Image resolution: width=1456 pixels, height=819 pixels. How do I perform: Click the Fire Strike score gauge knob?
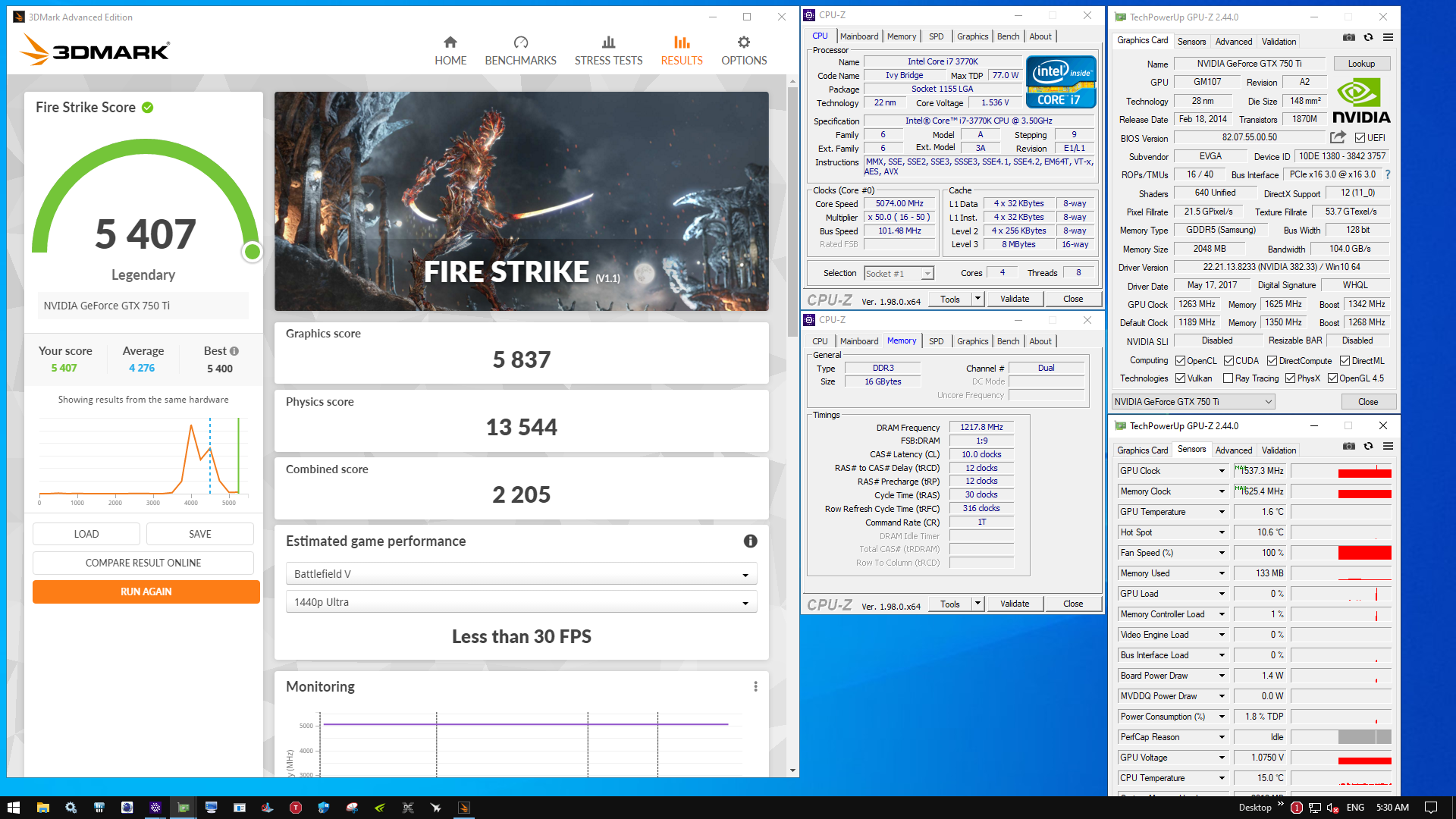[253, 252]
